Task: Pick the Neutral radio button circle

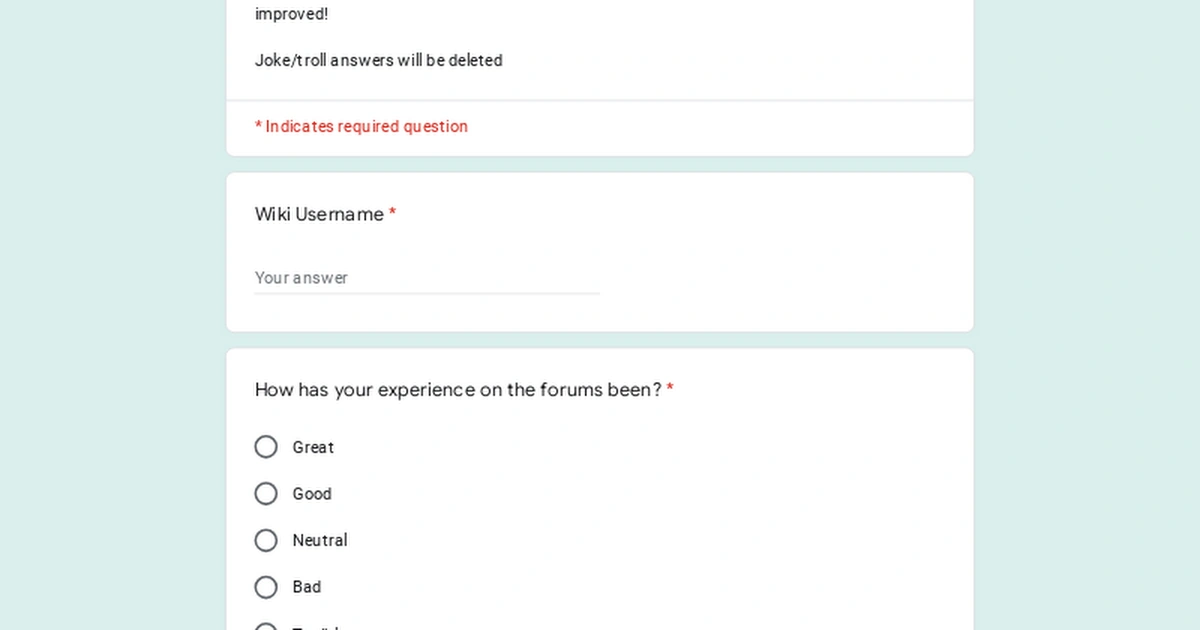Action: click(x=266, y=541)
